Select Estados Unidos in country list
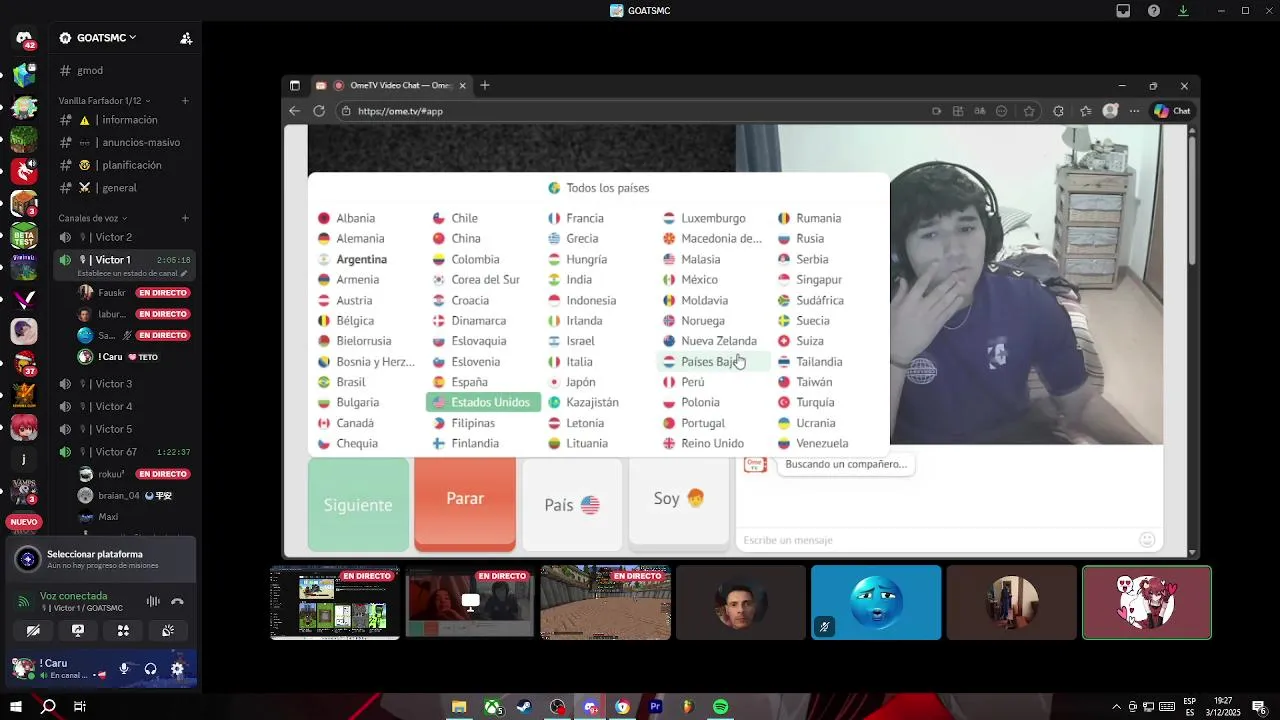1280x720 pixels. (x=483, y=402)
